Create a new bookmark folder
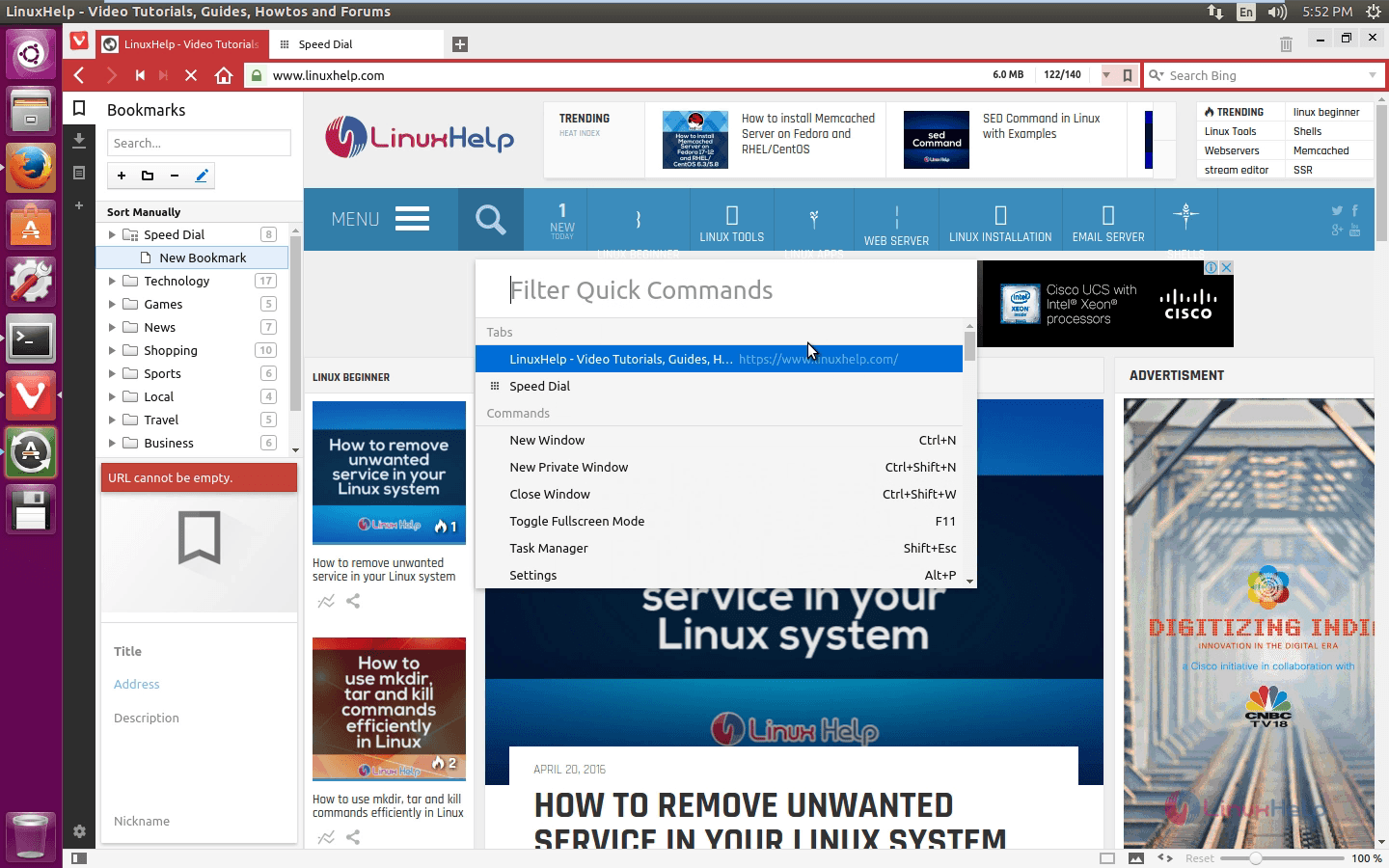1389x868 pixels. [x=148, y=176]
